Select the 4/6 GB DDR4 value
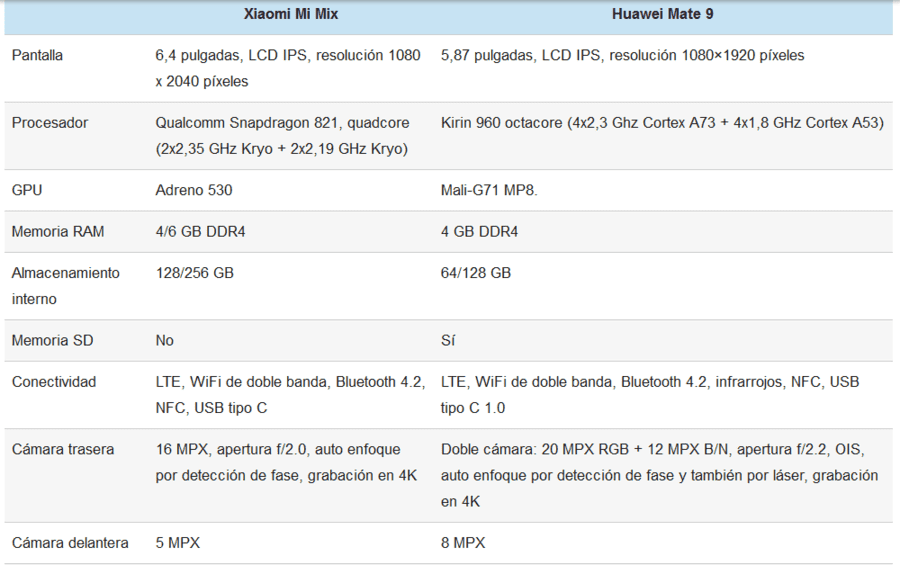 (200, 231)
